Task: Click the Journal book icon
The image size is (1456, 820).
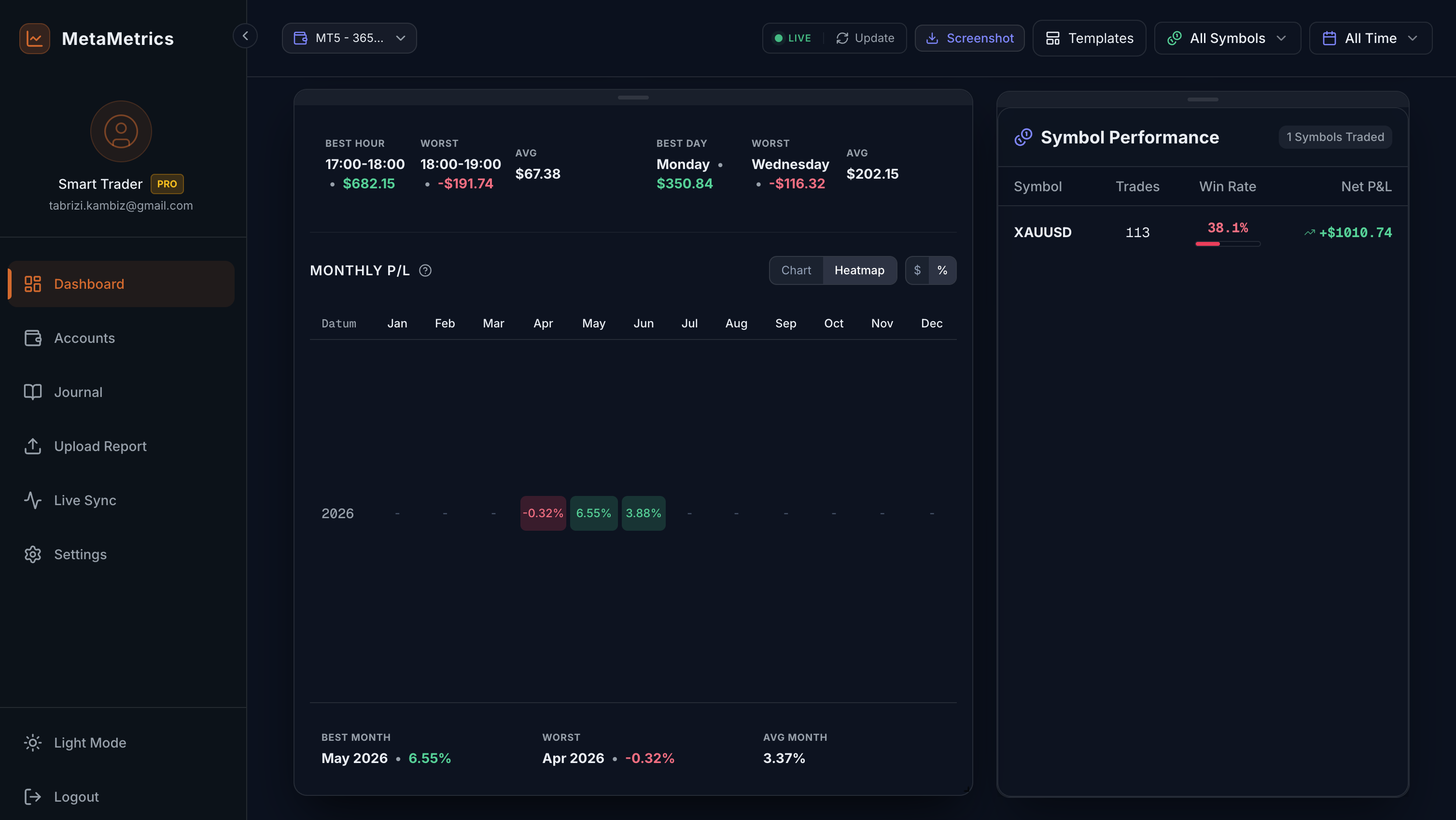Action: [33, 392]
